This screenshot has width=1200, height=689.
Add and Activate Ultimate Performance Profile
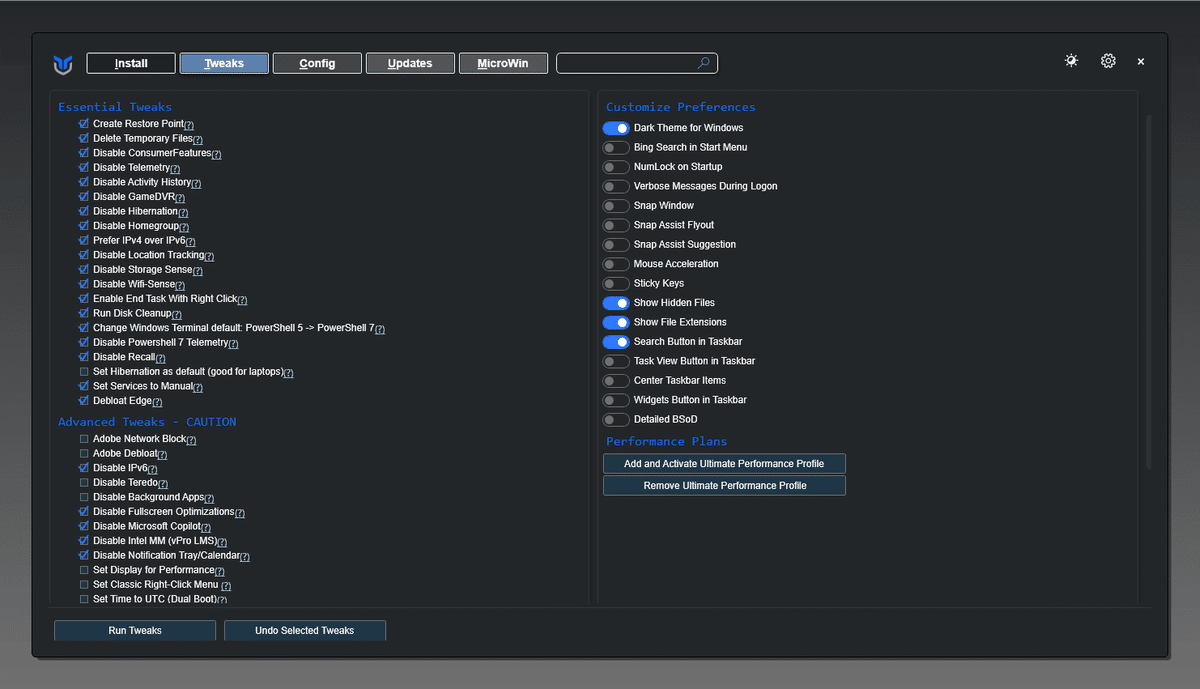pos(724,464)
